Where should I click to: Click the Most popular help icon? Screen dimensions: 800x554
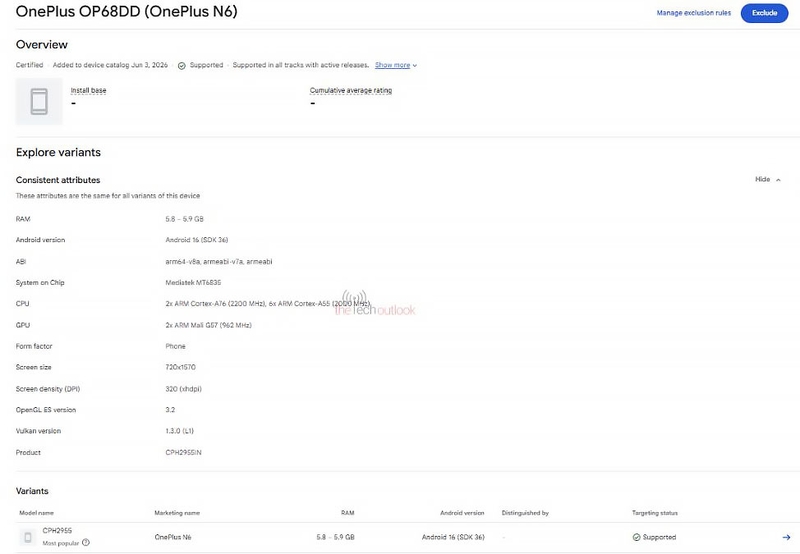click(86, 543)
